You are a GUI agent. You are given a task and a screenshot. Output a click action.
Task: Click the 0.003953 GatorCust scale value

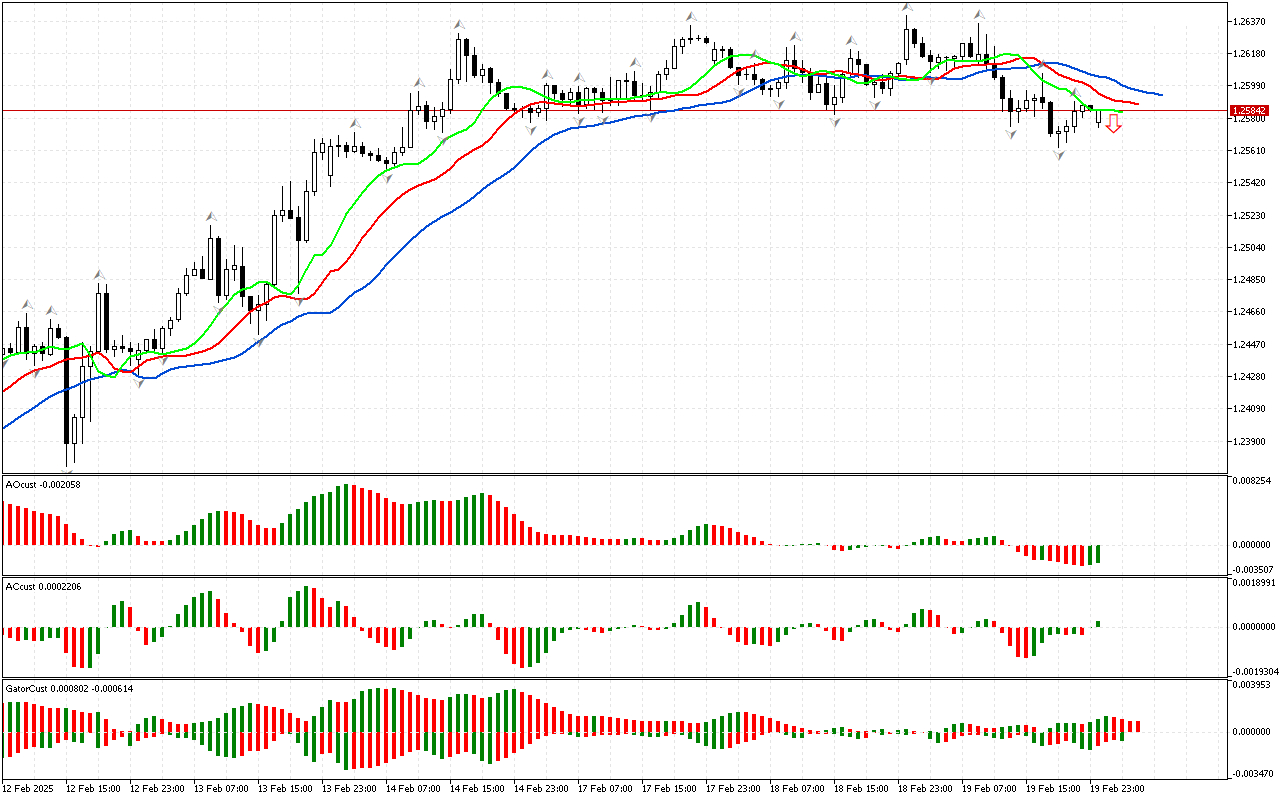pyautogui.click(x=1252, y=685)
